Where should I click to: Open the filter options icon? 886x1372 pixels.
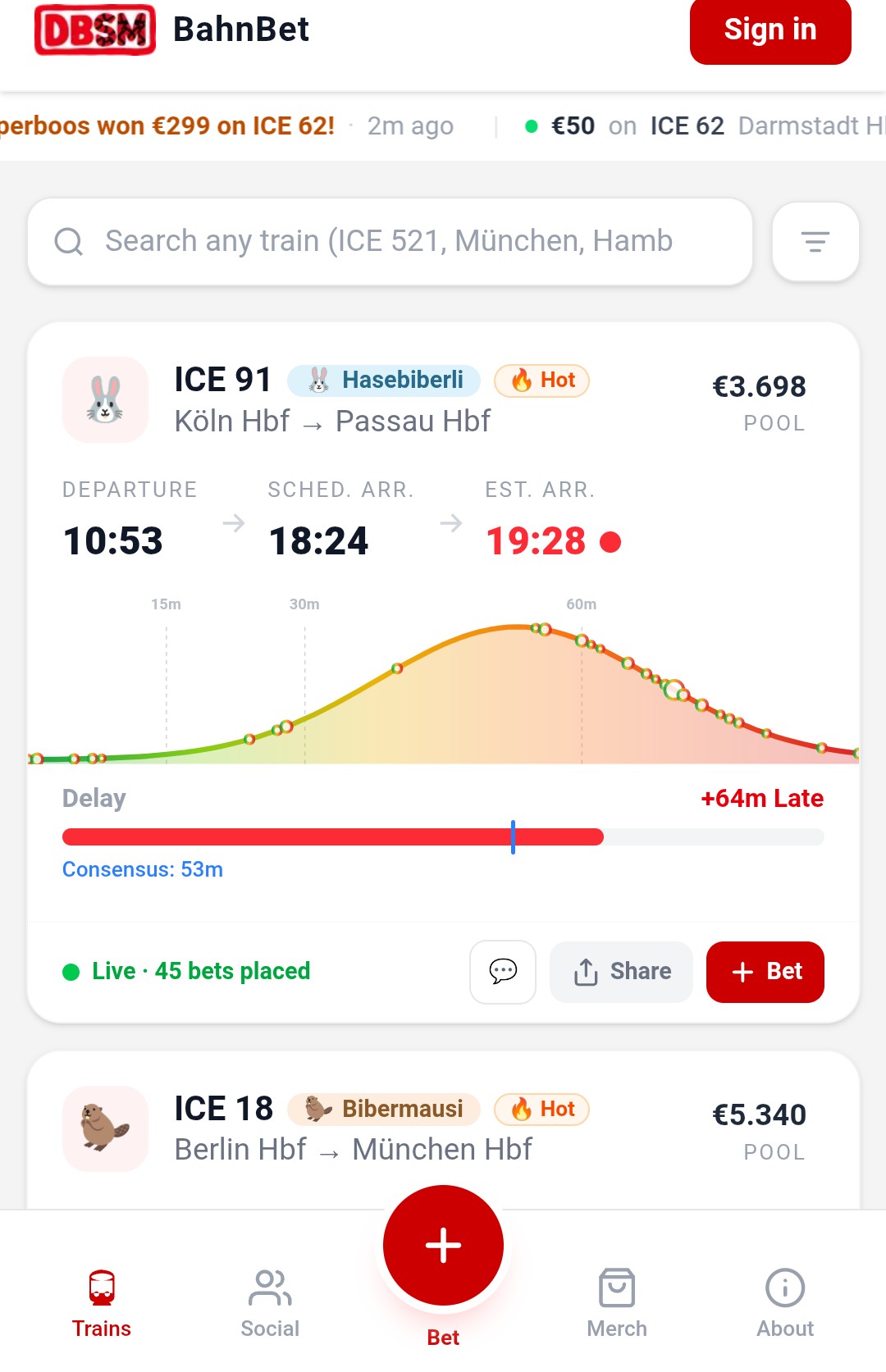pos(815,242)
